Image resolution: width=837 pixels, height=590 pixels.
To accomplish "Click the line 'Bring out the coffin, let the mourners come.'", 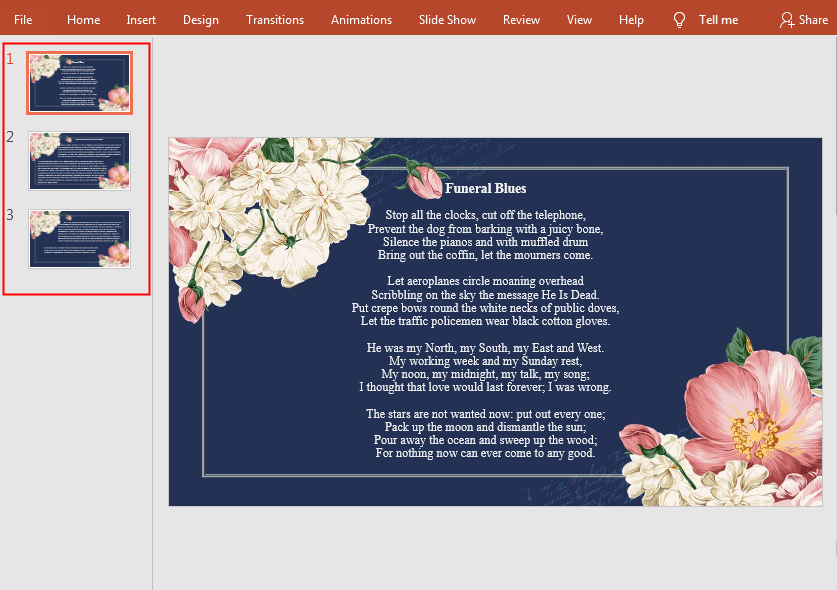I will click(x=485, y=255).
